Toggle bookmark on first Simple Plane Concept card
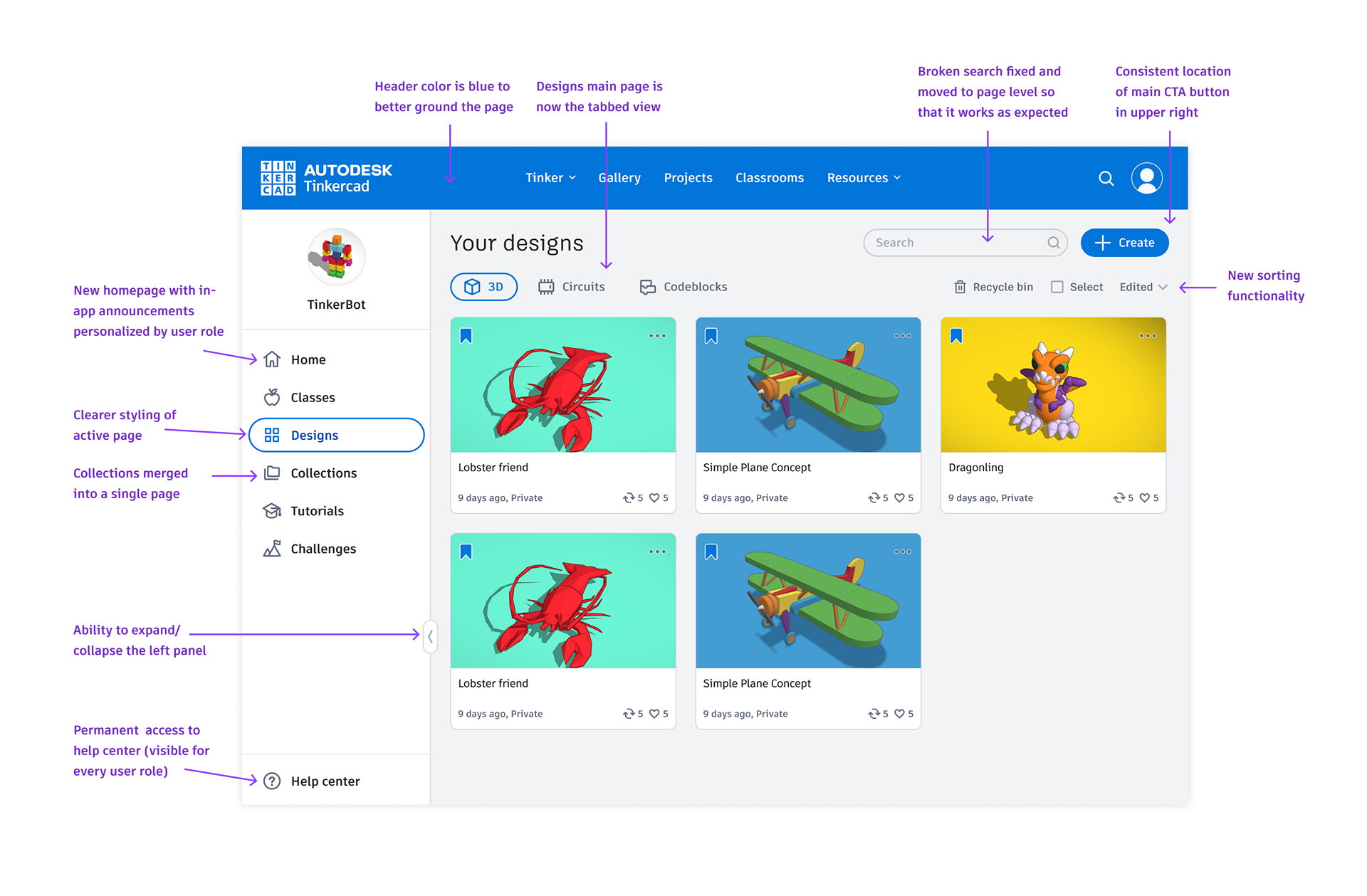The height and width of the screenshot is (896, 1367). pyautogui.click(x=711, y=336)
